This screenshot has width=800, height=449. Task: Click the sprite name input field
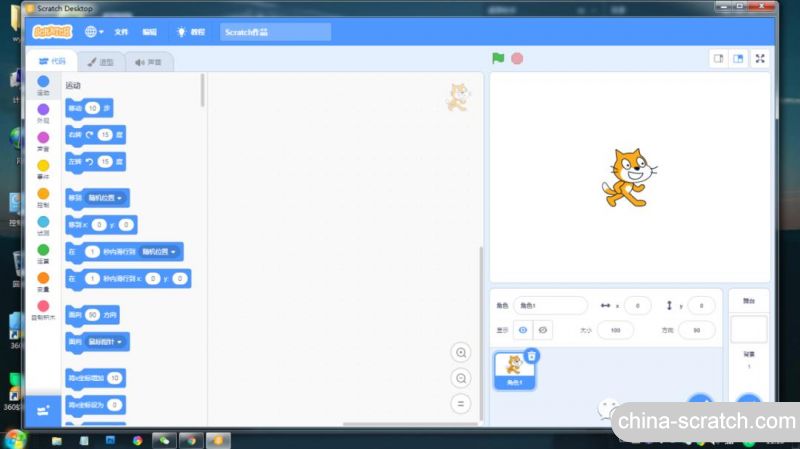(x=550, y=305)
